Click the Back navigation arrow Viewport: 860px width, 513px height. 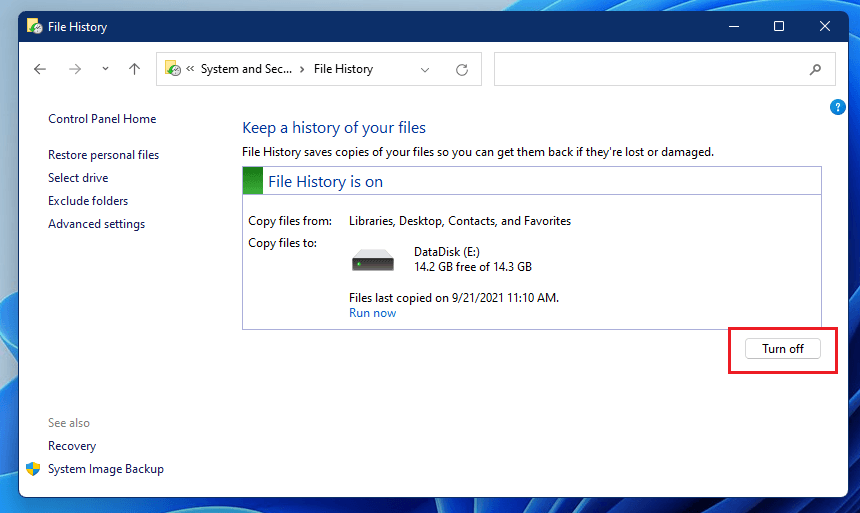[x=39, y=69]
